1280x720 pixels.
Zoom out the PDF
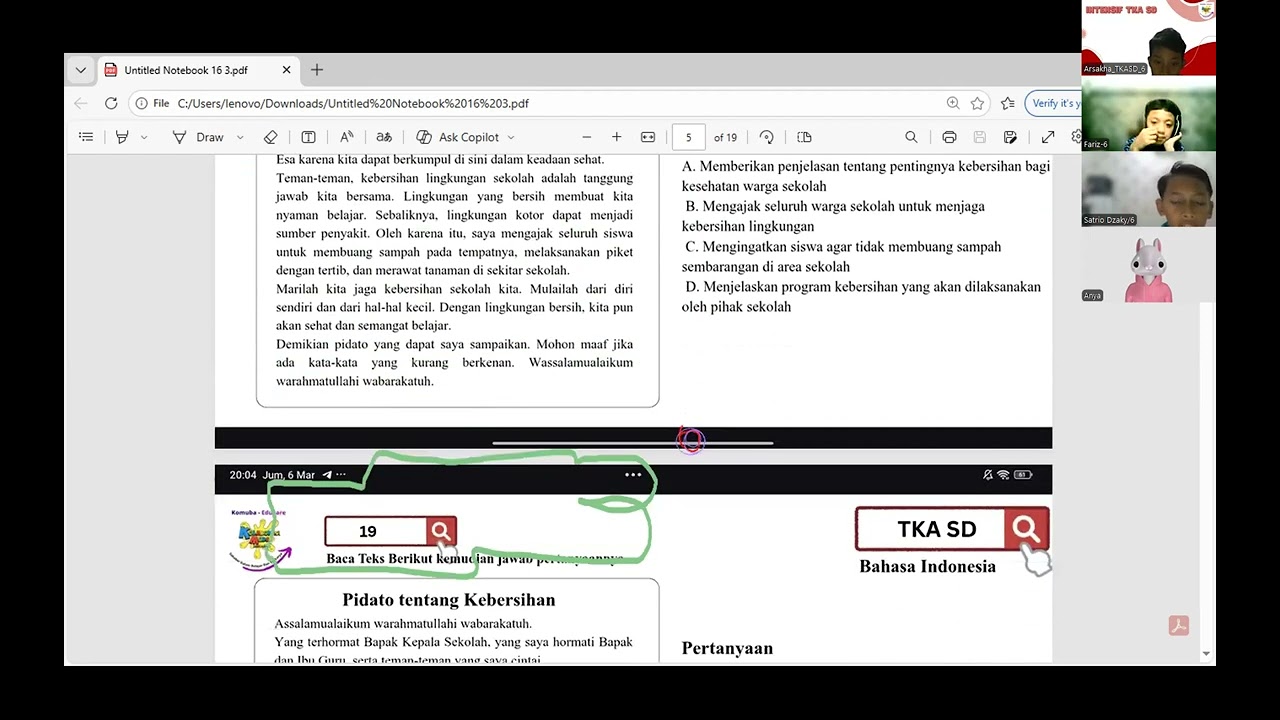pyautogui.click(x=587, y=137)
